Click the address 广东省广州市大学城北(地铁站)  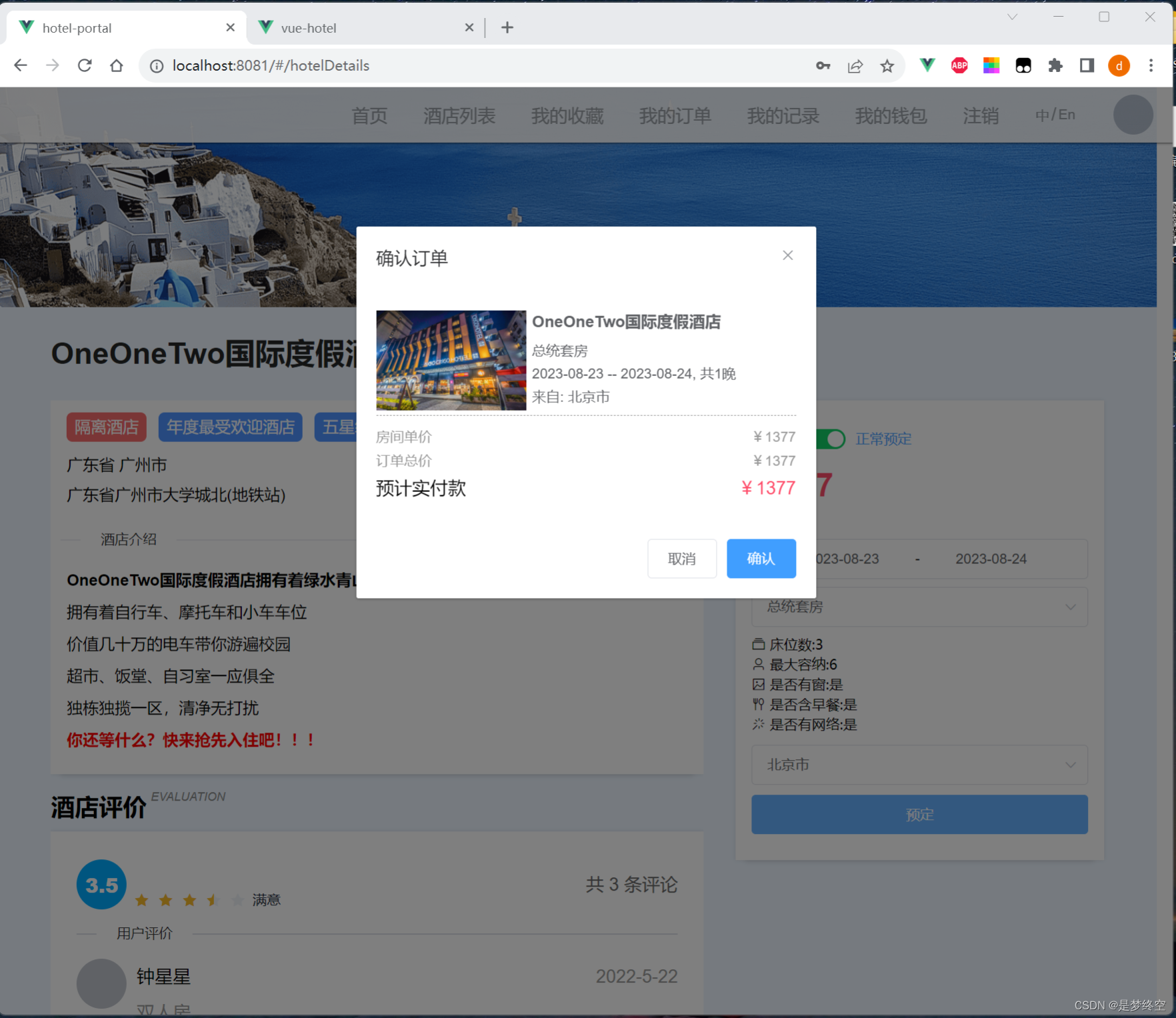pyautogui.click(x=176, y=495)
